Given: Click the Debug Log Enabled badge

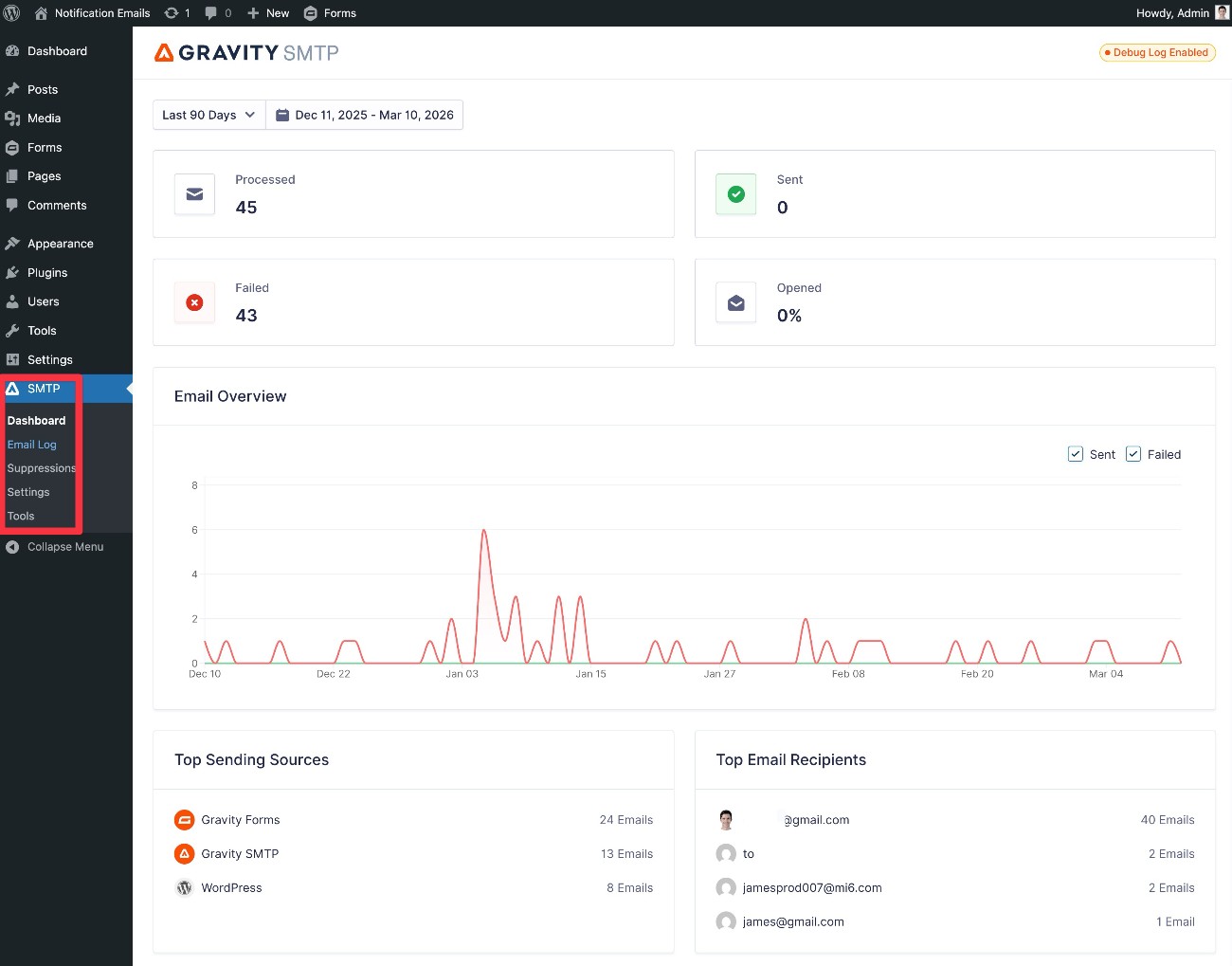Looking at the screenshot, I should (1157, 53).
